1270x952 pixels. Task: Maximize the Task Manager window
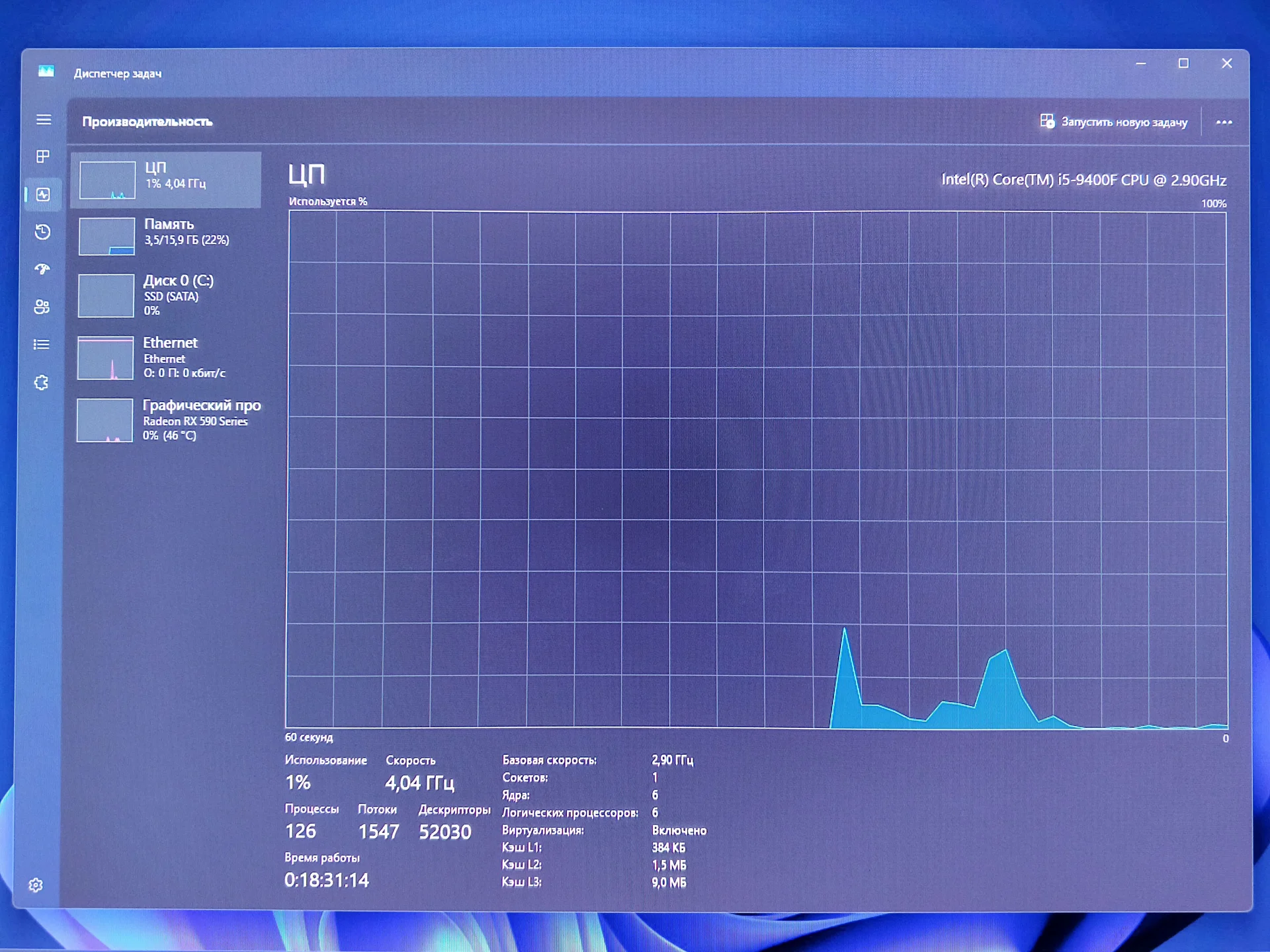click(x=1183, y=63)
